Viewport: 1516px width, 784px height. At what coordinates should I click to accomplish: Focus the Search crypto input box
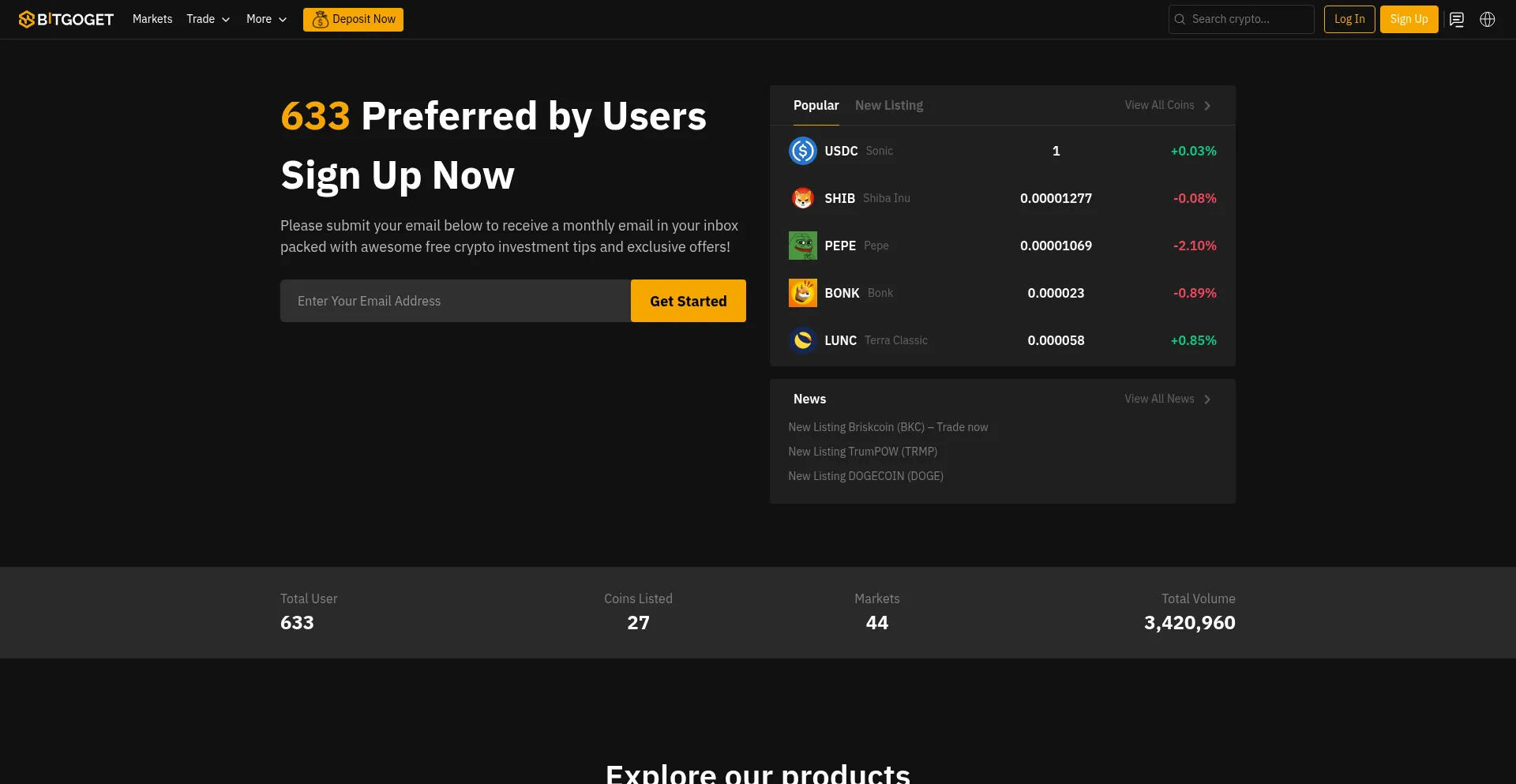tap(1248, 20)
